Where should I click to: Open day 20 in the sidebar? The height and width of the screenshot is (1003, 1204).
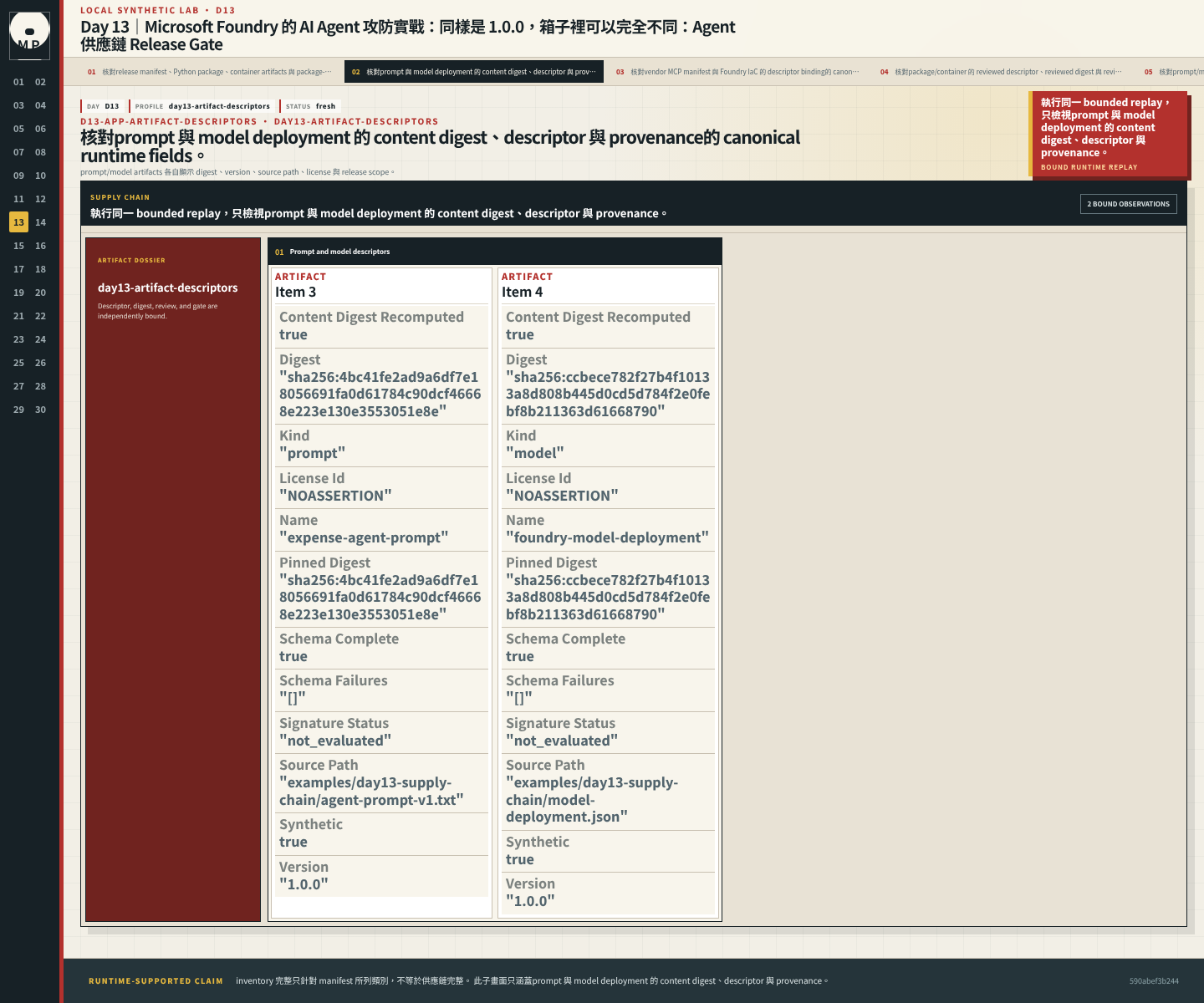[x=40, y=293]
